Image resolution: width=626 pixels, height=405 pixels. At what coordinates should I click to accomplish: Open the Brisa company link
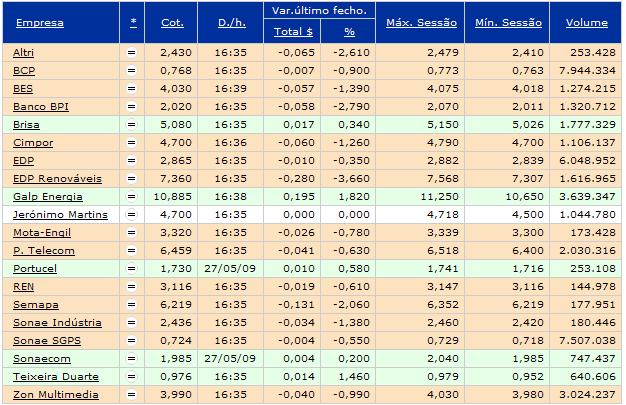(x=26, y=125)
